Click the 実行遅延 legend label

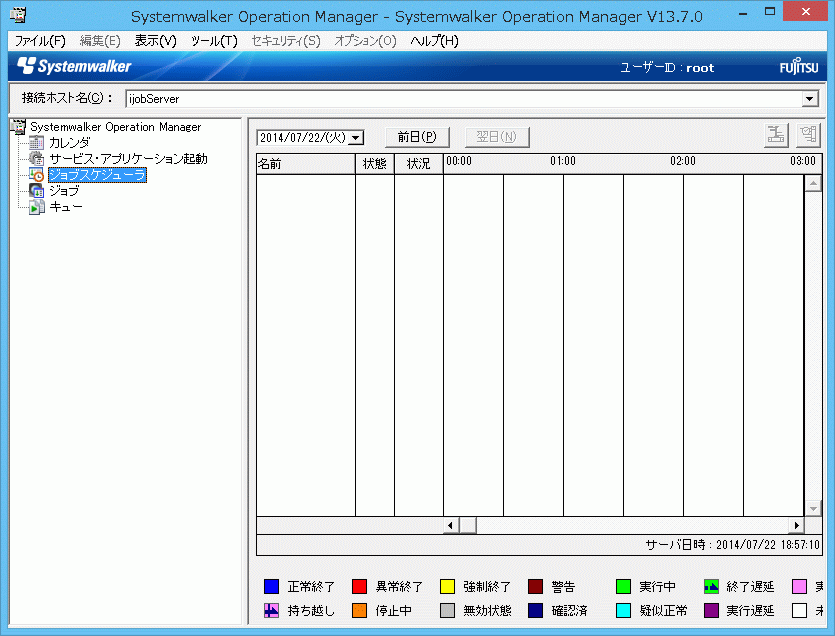(x=750, y=610)
